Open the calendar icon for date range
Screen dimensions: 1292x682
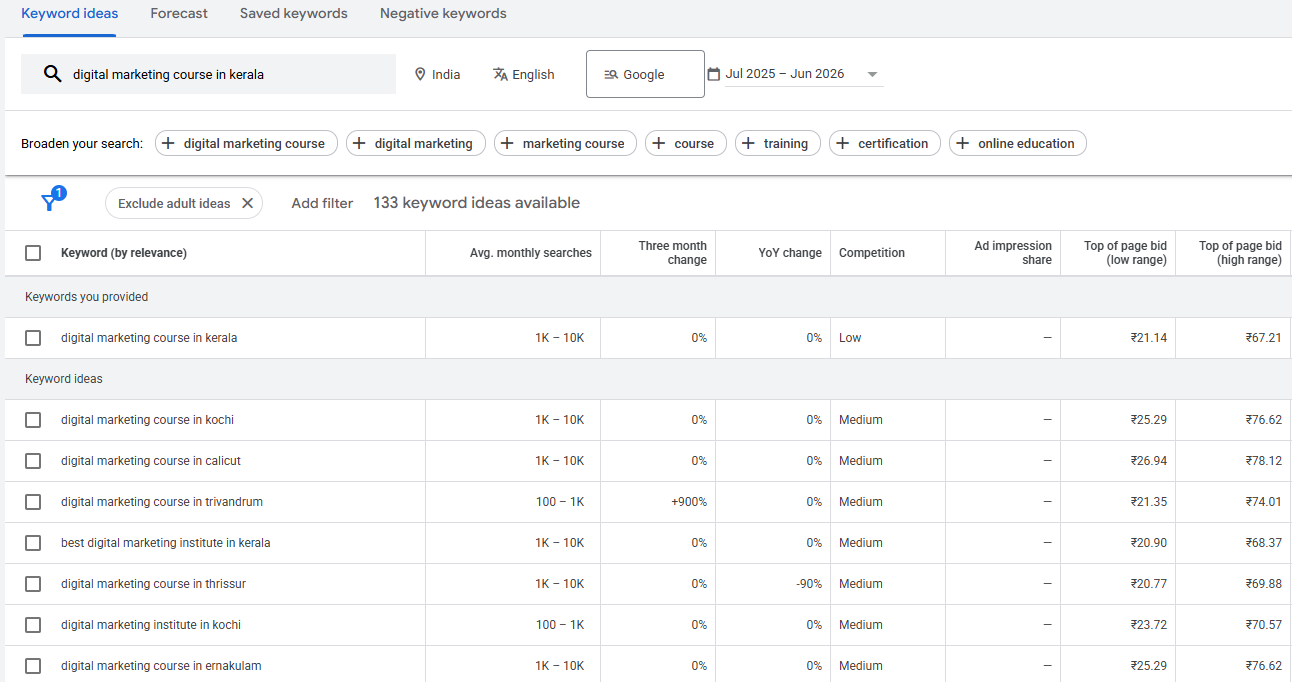coord(714,74)
